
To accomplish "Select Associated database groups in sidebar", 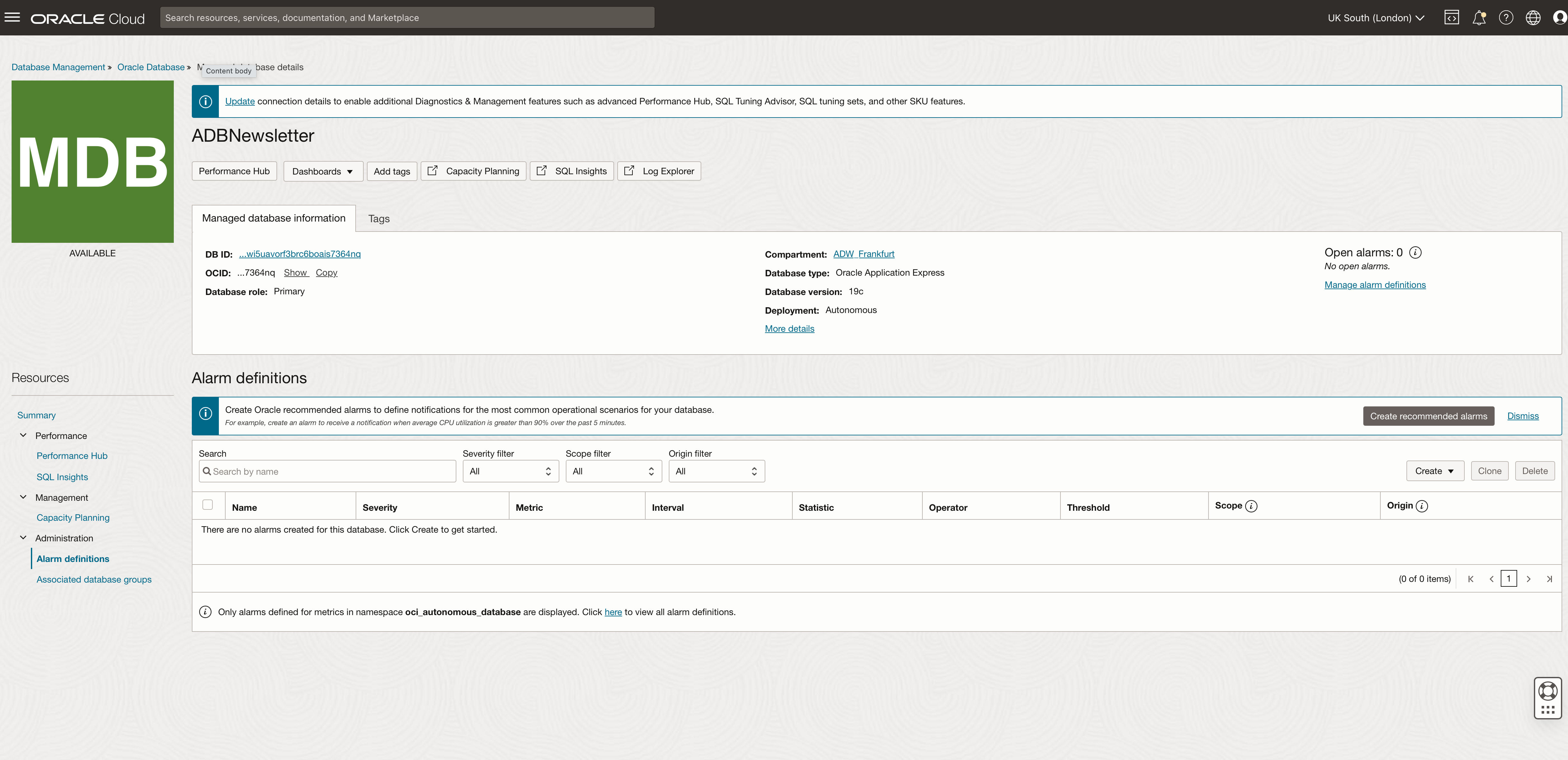I will 94,579.
